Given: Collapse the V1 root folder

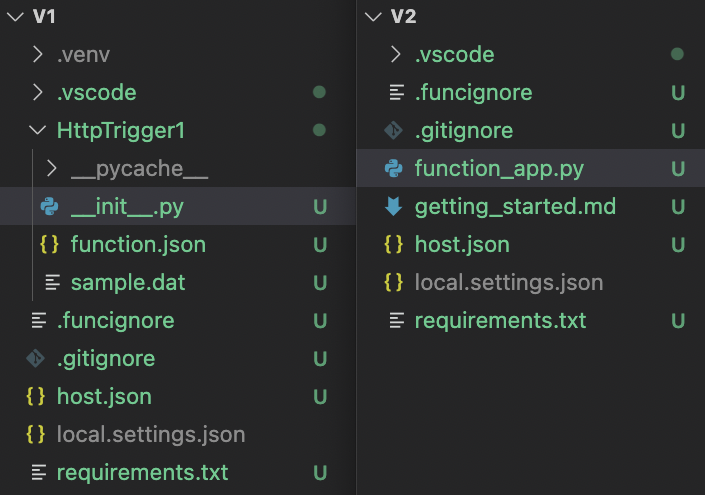Looking at the screenshot, I should tap(13, 17).
